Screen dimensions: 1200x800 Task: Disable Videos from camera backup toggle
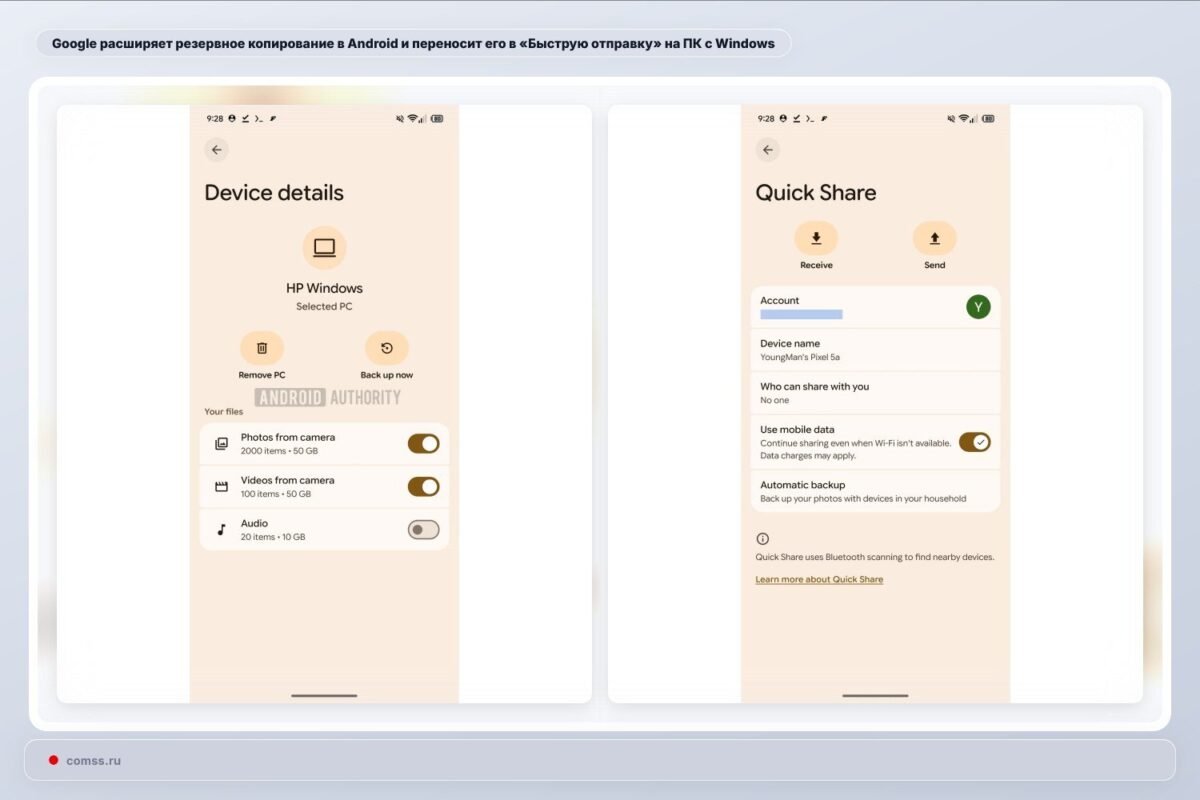423,487
